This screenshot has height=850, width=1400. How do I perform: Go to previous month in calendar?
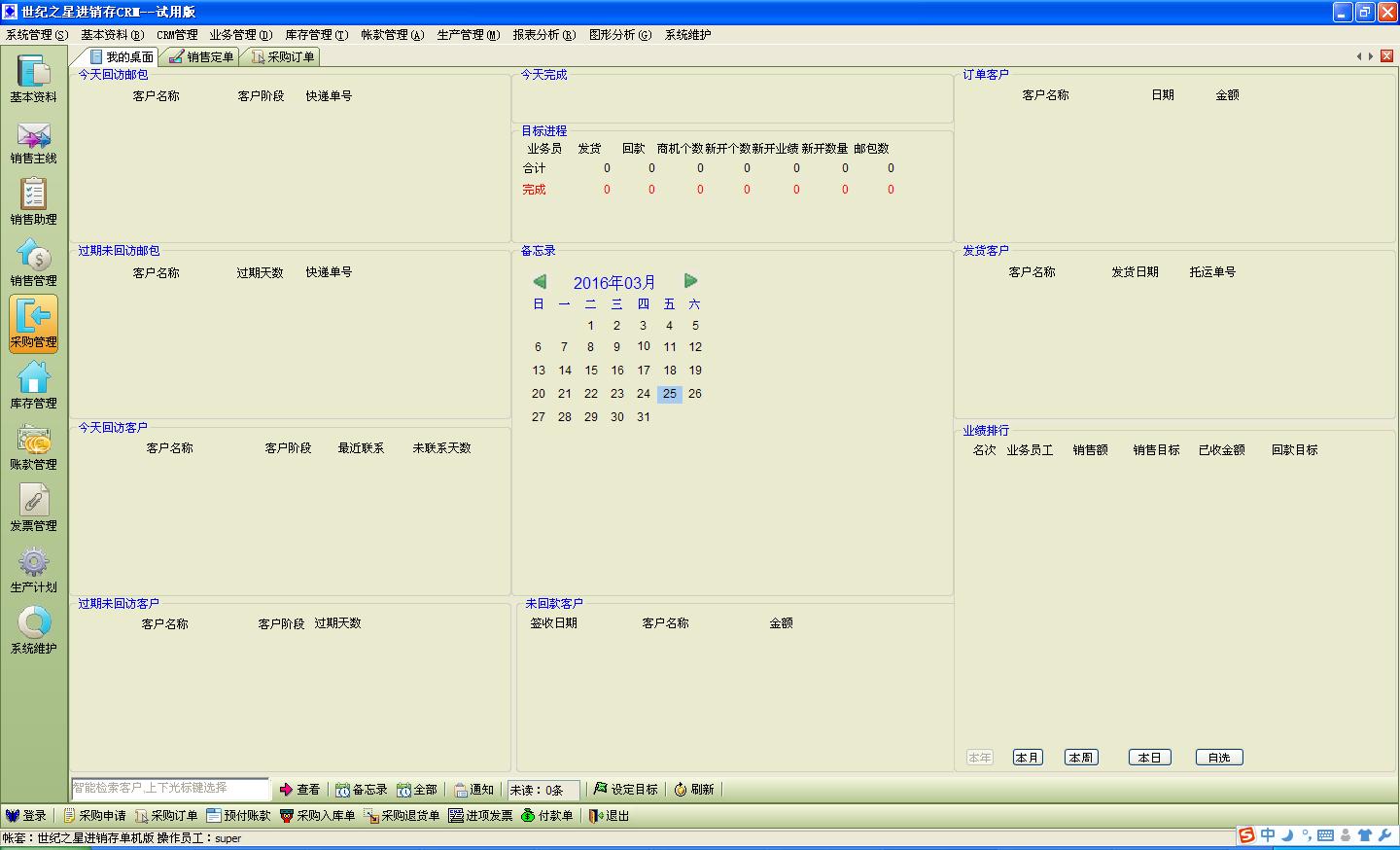pos(540,282)
